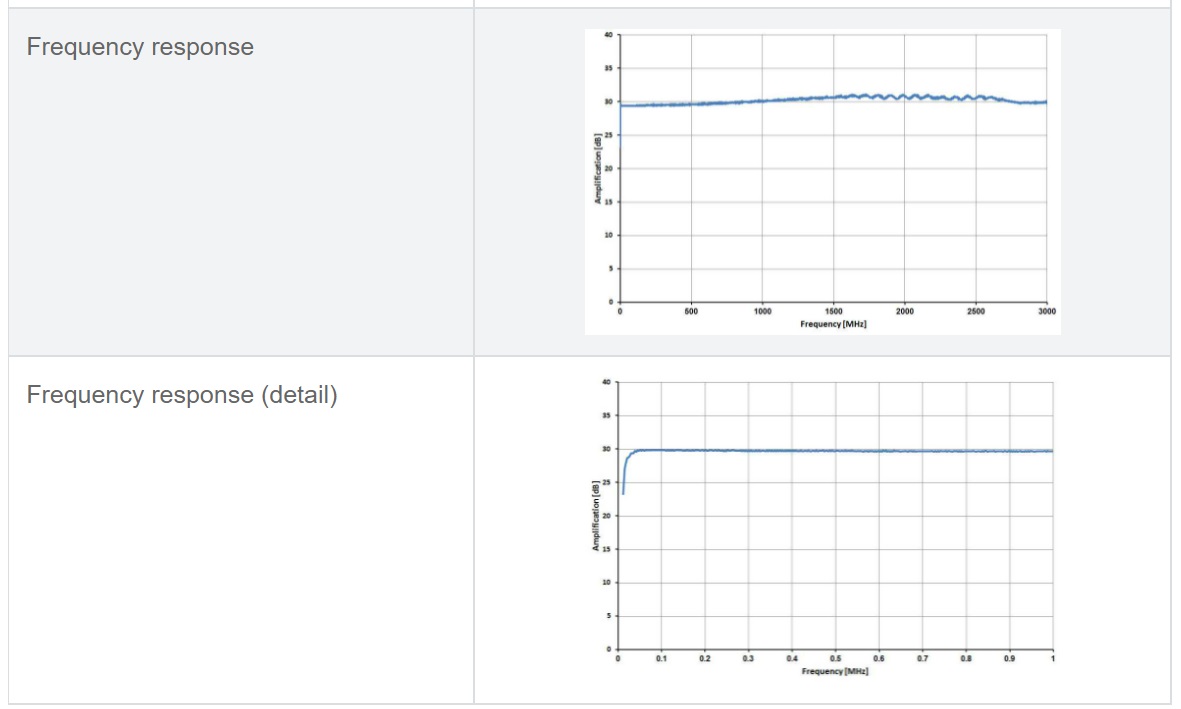The image size is (1181, 709).
Task: Click the 2500 tick label on upper chart
Action: (x=975, y=312)
